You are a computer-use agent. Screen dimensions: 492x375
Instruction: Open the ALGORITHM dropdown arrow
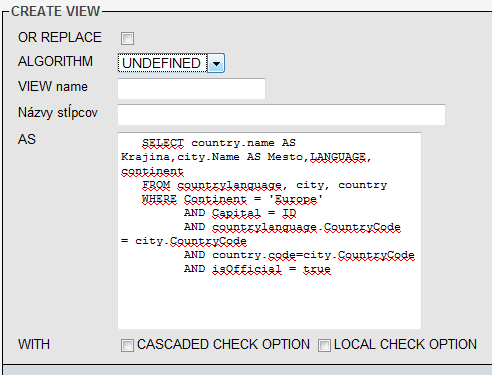(216, 63)
